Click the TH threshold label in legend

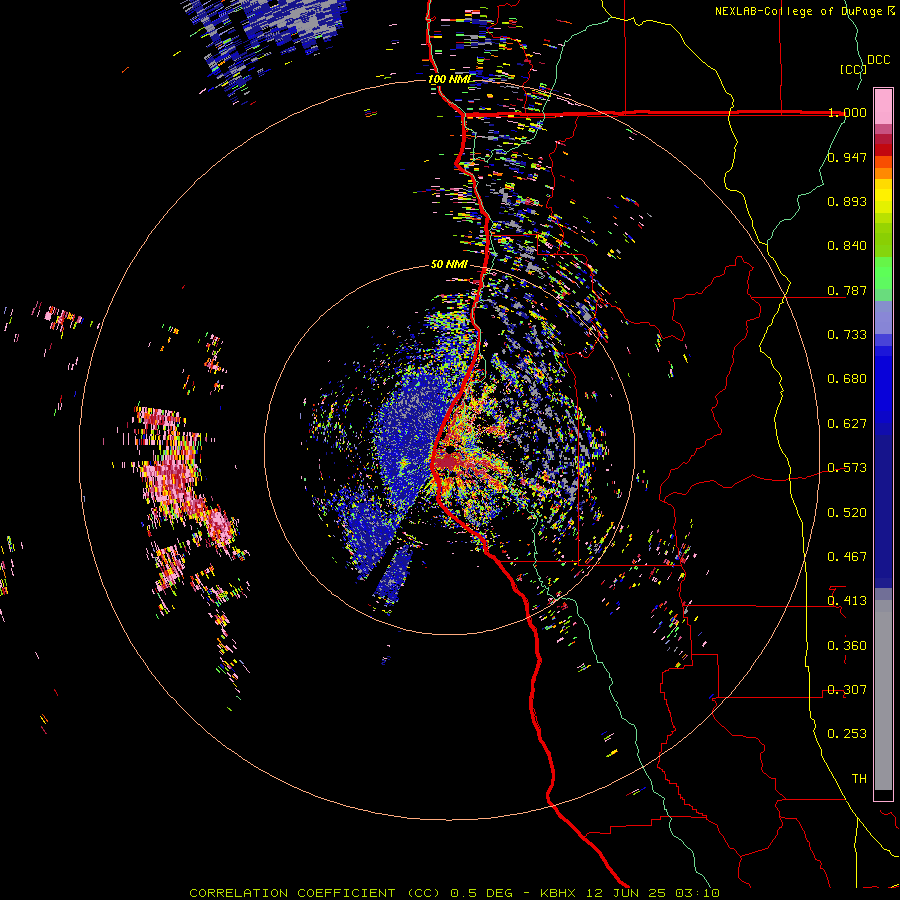[x=859, y=779]
